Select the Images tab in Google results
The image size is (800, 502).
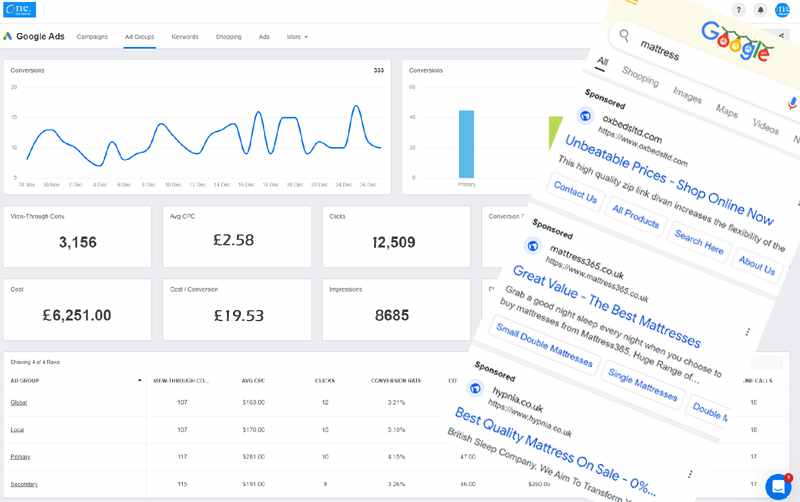[x=687, y=94]
